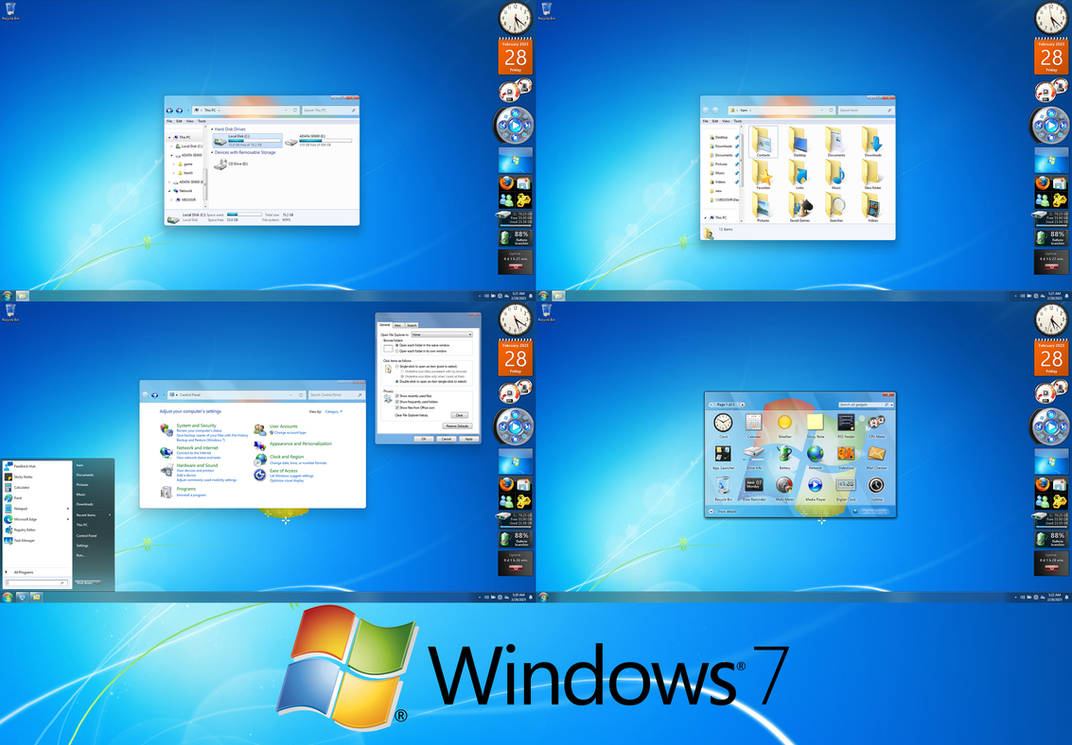The width and height of the screenshot is (1072, 745).
Task: Expand the Recent Items submenu in the Start menu
Action: (x=109, y=515)
